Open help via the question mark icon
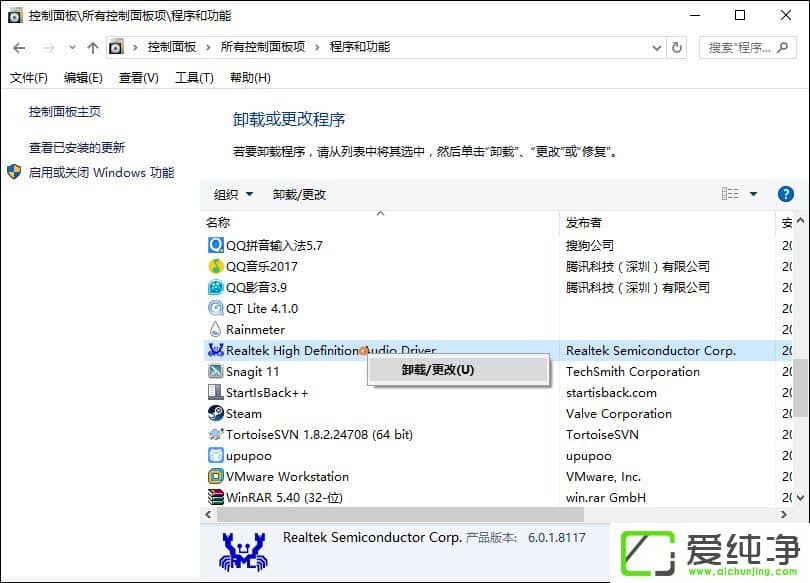 click(x=785, y=194)
